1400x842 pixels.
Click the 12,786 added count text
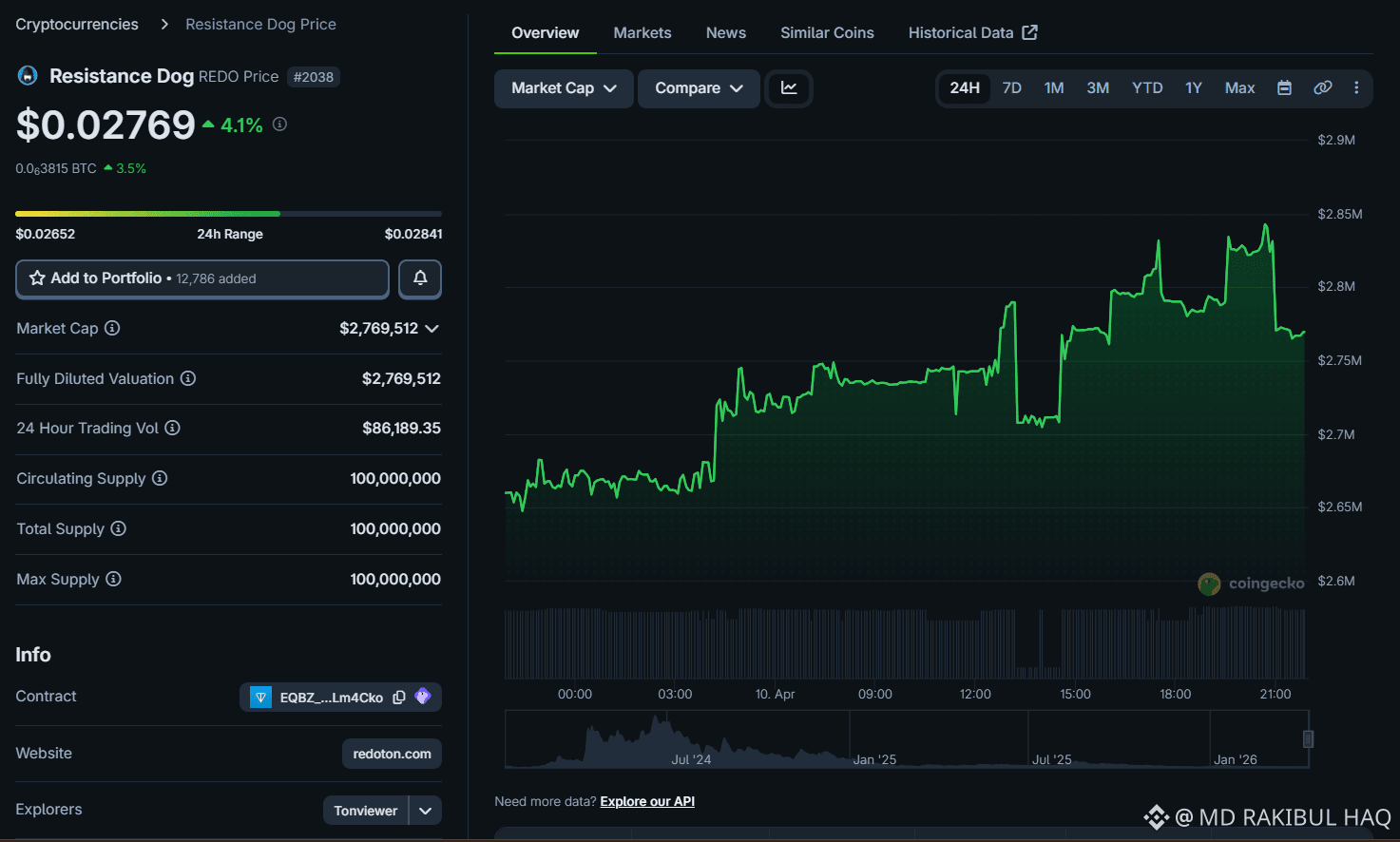pos(216,279)
